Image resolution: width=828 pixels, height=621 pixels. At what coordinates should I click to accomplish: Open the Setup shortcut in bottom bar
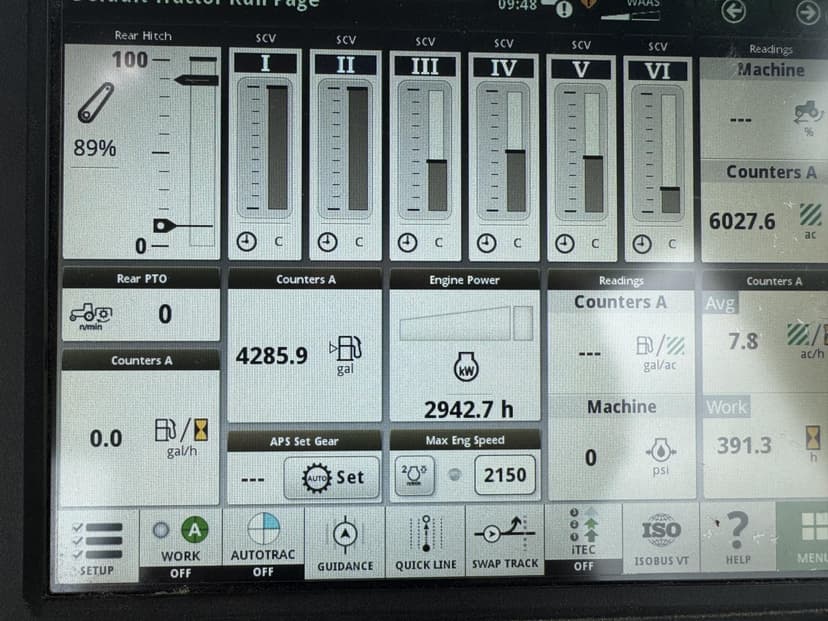pos(97,545)
